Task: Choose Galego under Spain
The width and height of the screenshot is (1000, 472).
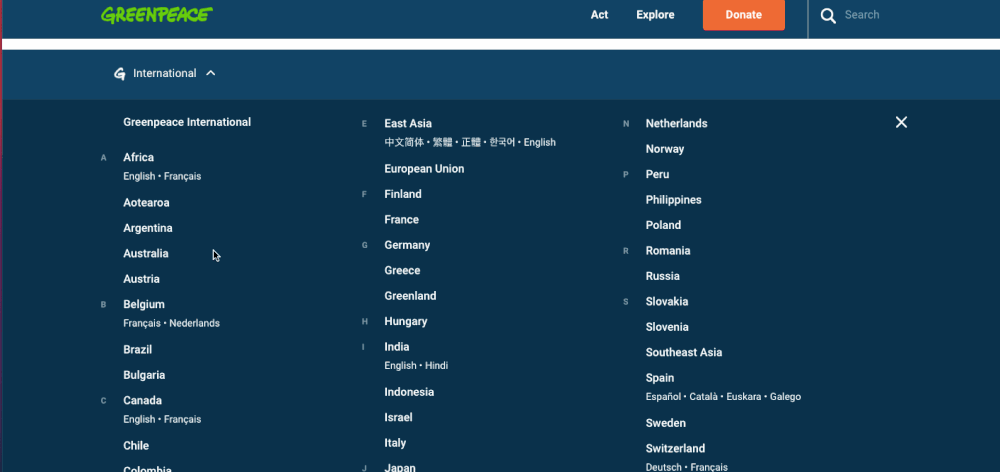Action: [x=785, y=397]
